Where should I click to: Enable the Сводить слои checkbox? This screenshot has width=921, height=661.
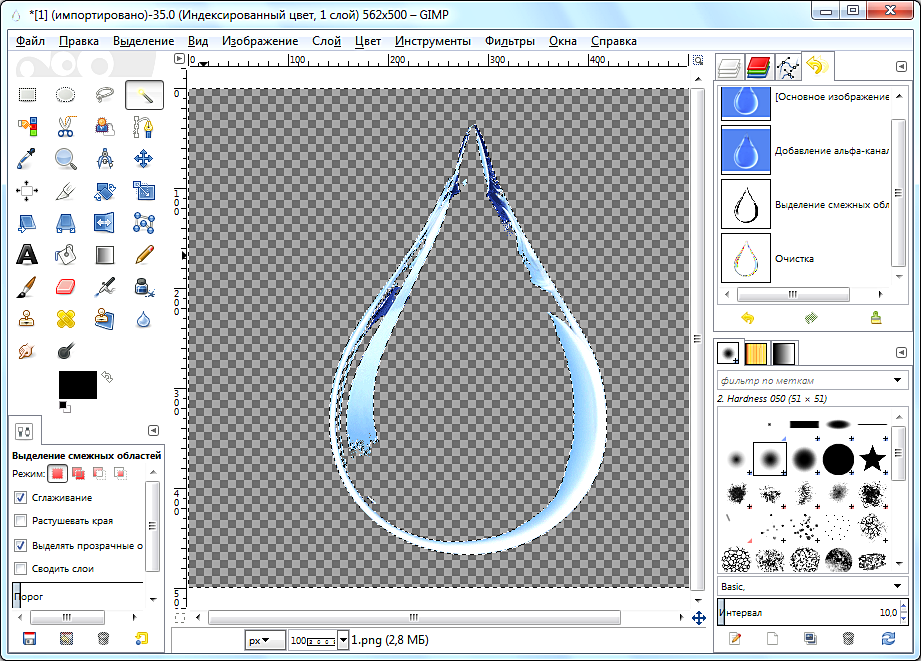[x=21, y=569]
